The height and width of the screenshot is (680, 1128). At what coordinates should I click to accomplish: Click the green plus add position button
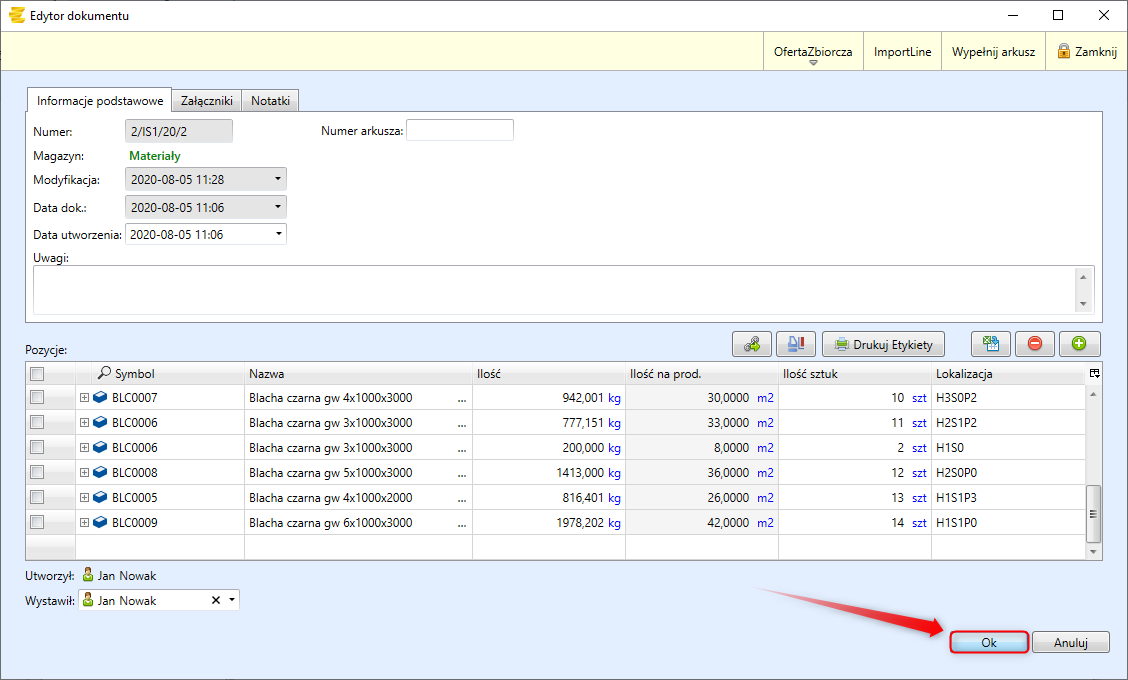pos(1079,344)
